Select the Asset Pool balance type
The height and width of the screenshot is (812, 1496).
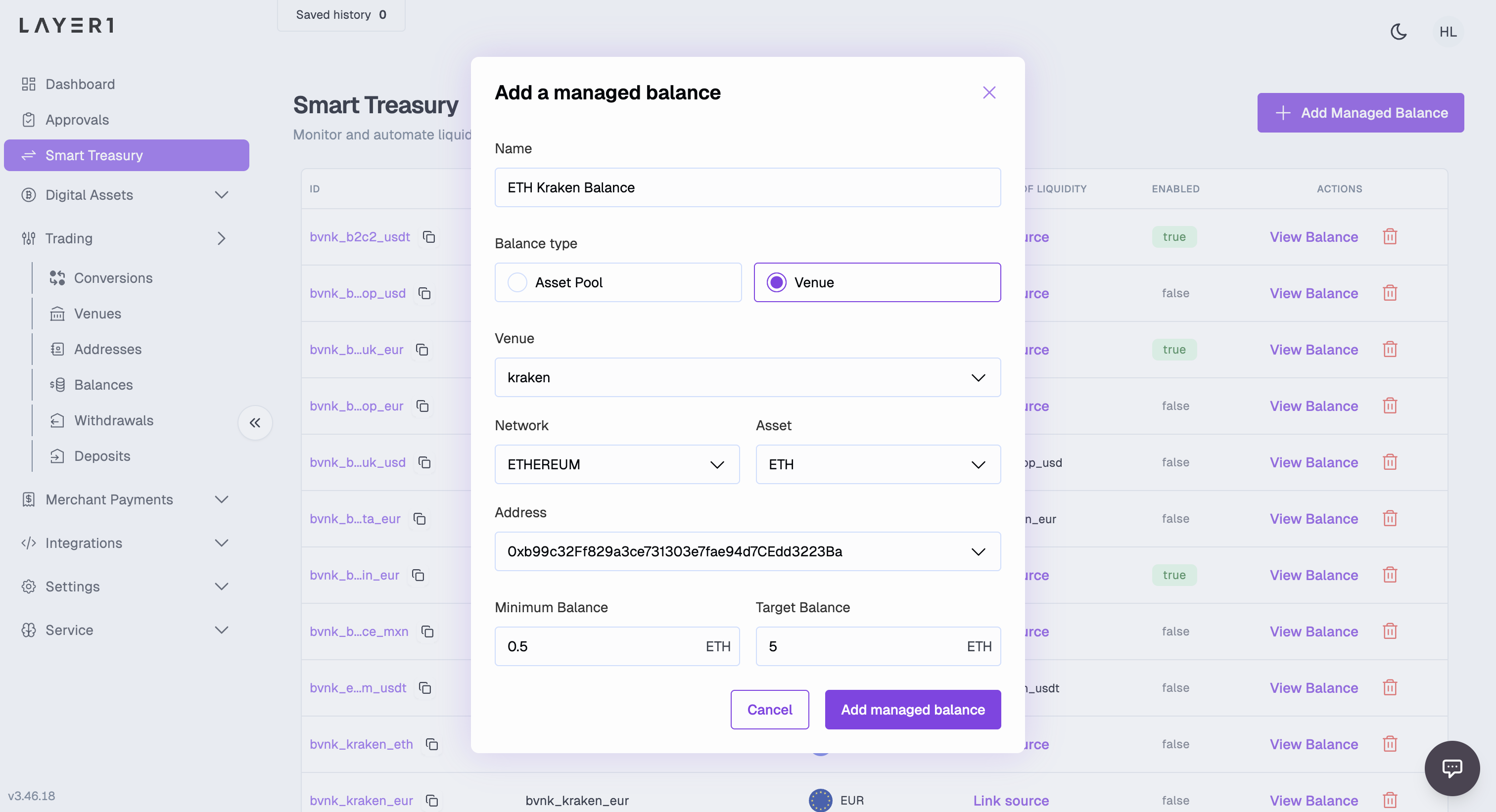(618, 283)
